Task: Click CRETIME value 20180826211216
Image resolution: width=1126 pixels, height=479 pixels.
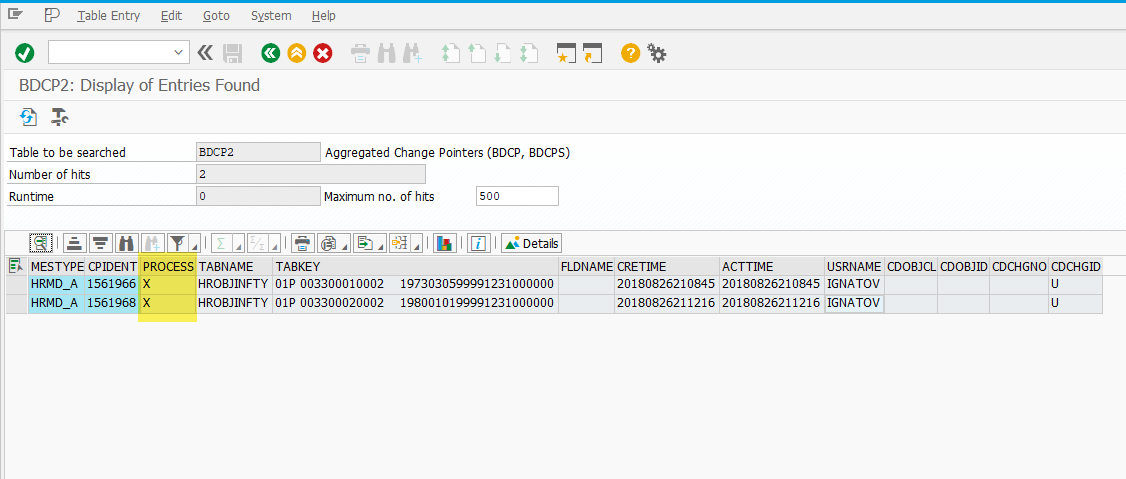Action: (667, 303)
